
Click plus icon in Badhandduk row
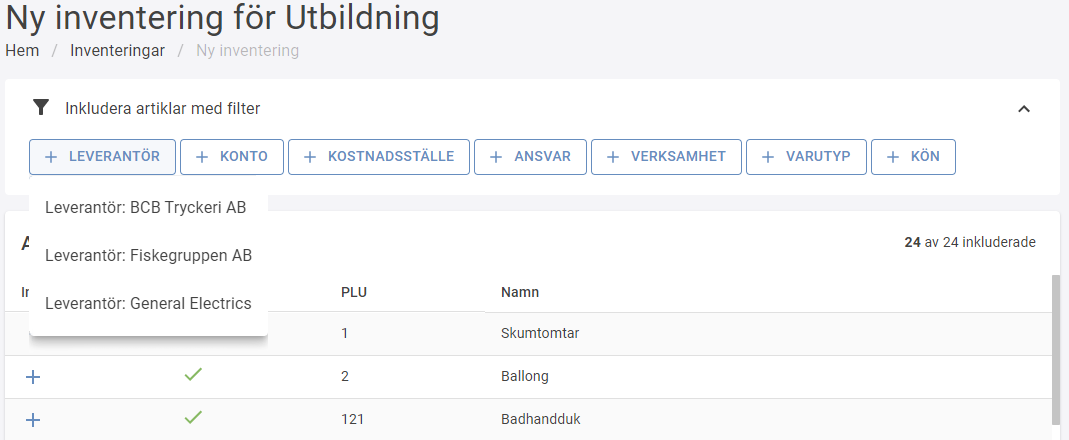[33, 420]
